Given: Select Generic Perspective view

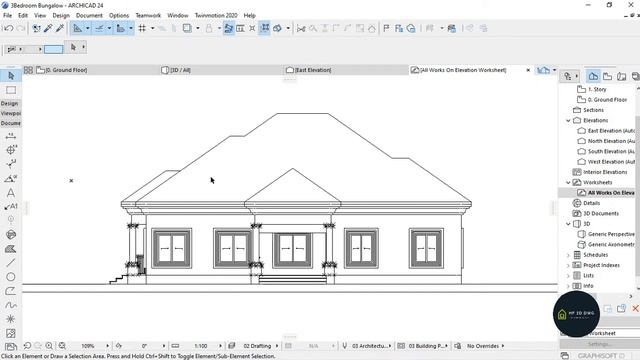Looking at the screenshot, I should (607, 234).
